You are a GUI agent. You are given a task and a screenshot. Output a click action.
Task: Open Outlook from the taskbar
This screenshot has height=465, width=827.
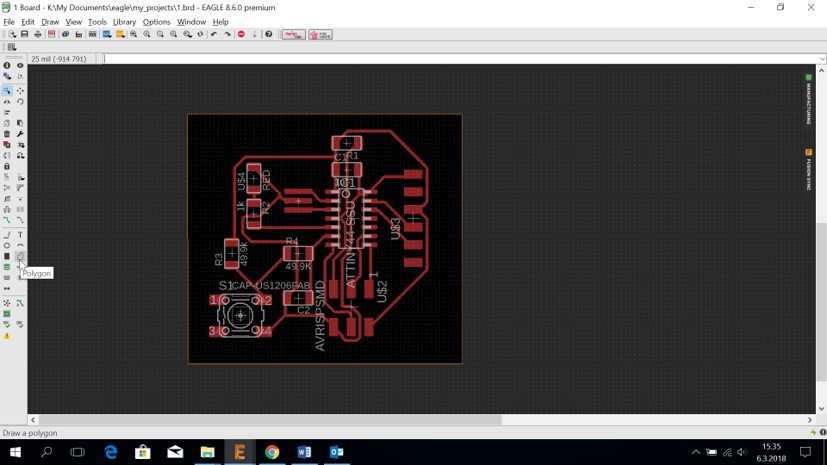click(336, 452)
